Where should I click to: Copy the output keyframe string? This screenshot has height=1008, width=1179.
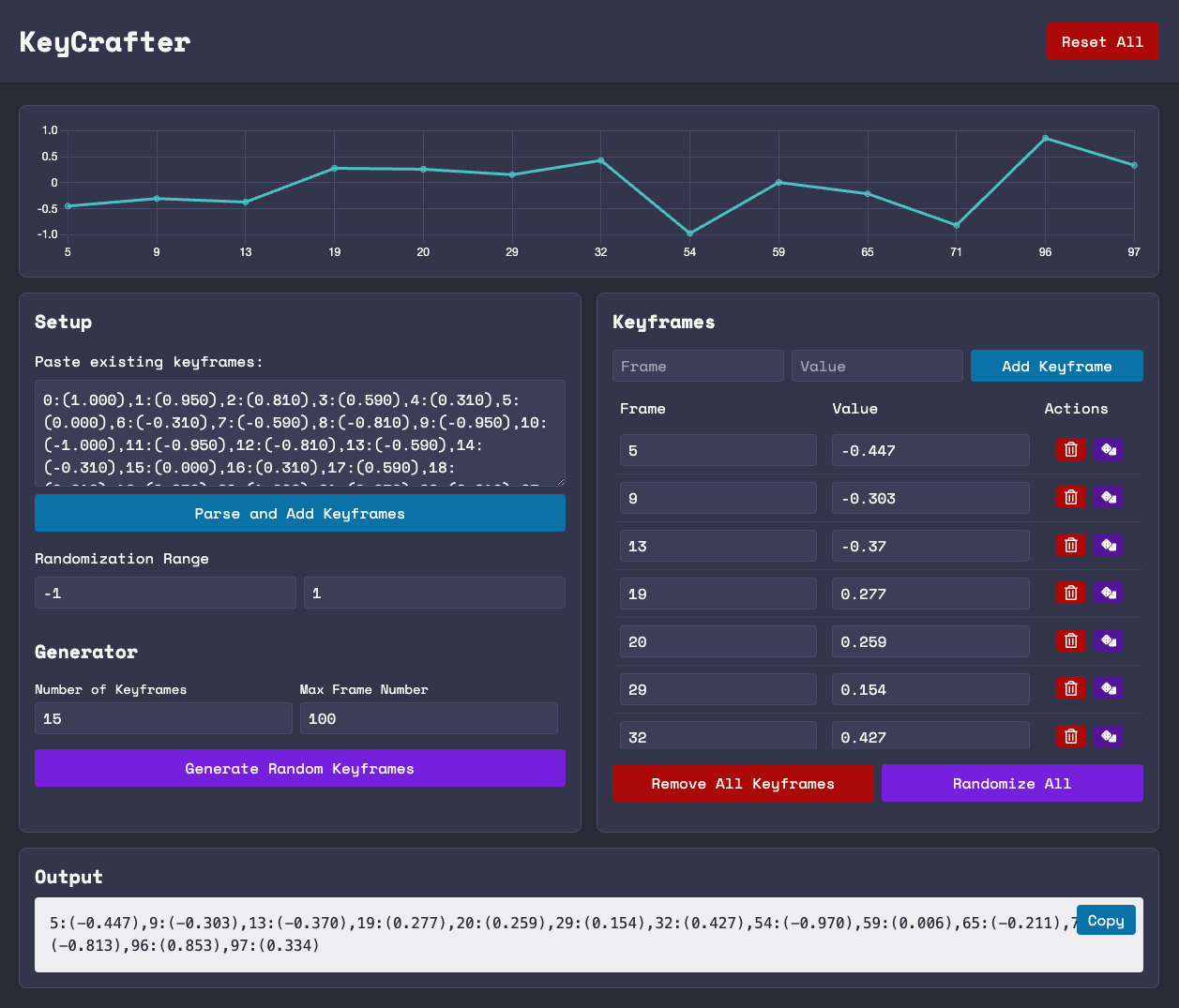coord(1105,921)
